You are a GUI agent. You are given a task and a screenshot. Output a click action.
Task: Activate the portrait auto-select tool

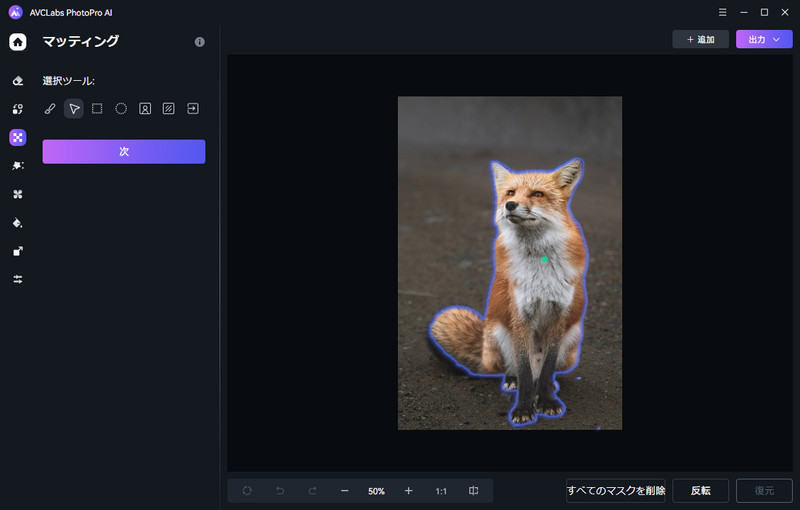pos(145,108)
